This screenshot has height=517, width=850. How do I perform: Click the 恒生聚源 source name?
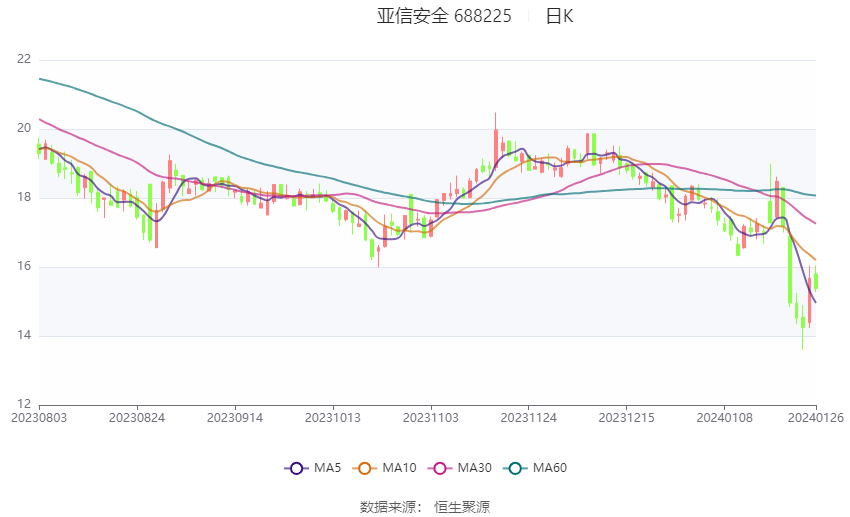click(462, 507)
